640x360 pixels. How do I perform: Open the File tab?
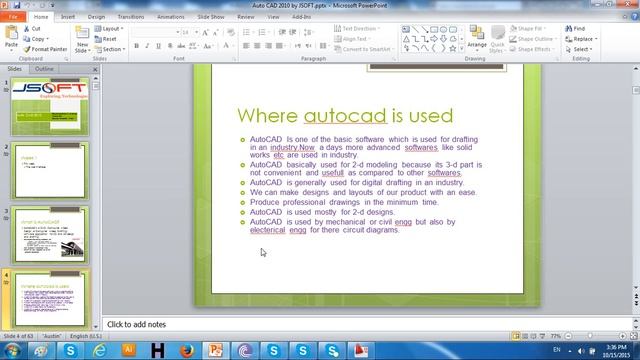coord(13,17)
